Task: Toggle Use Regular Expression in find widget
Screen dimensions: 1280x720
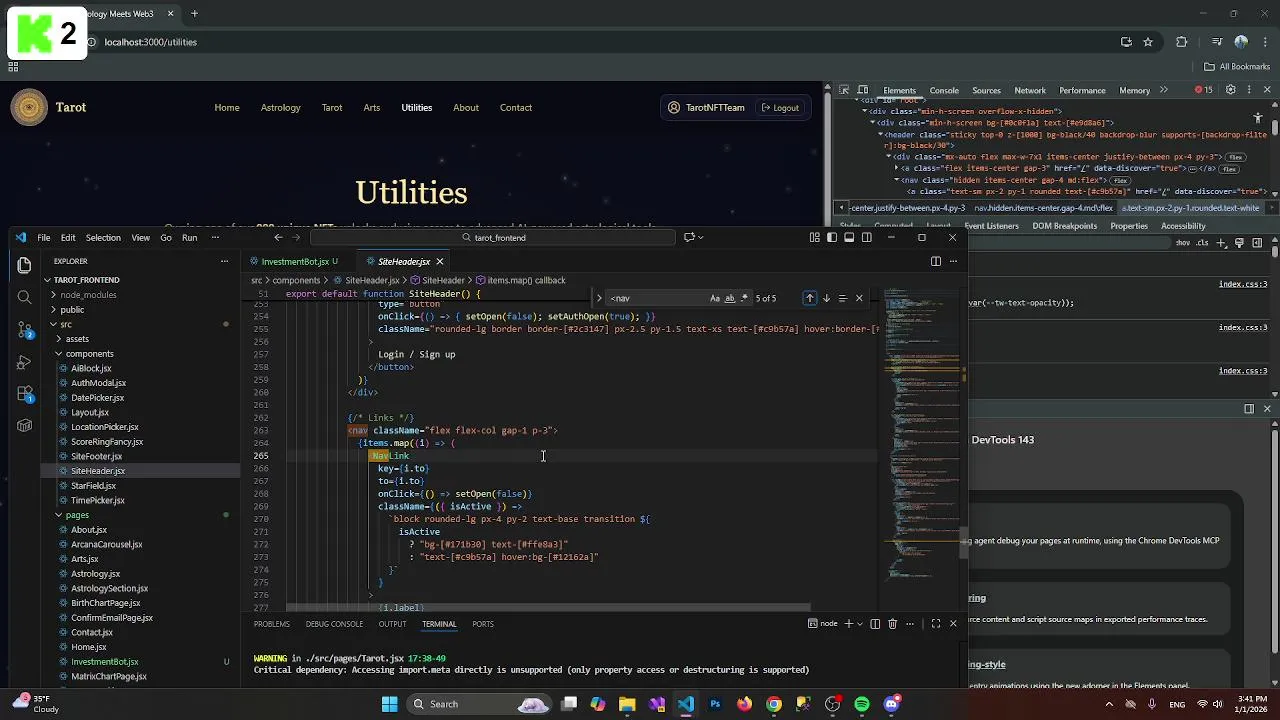Action: tap(744, 298)
